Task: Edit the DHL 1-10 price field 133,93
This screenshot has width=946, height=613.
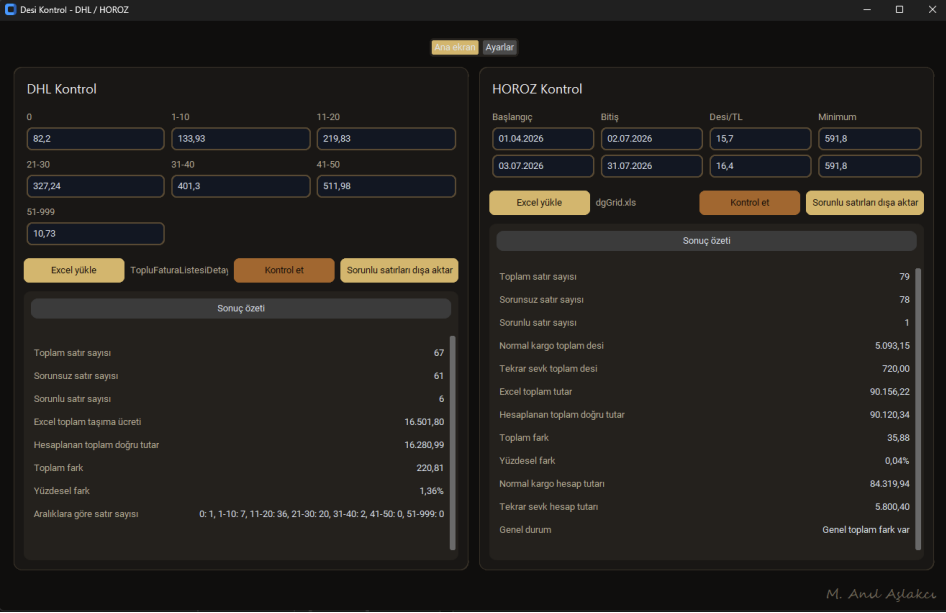Action: 241,139
